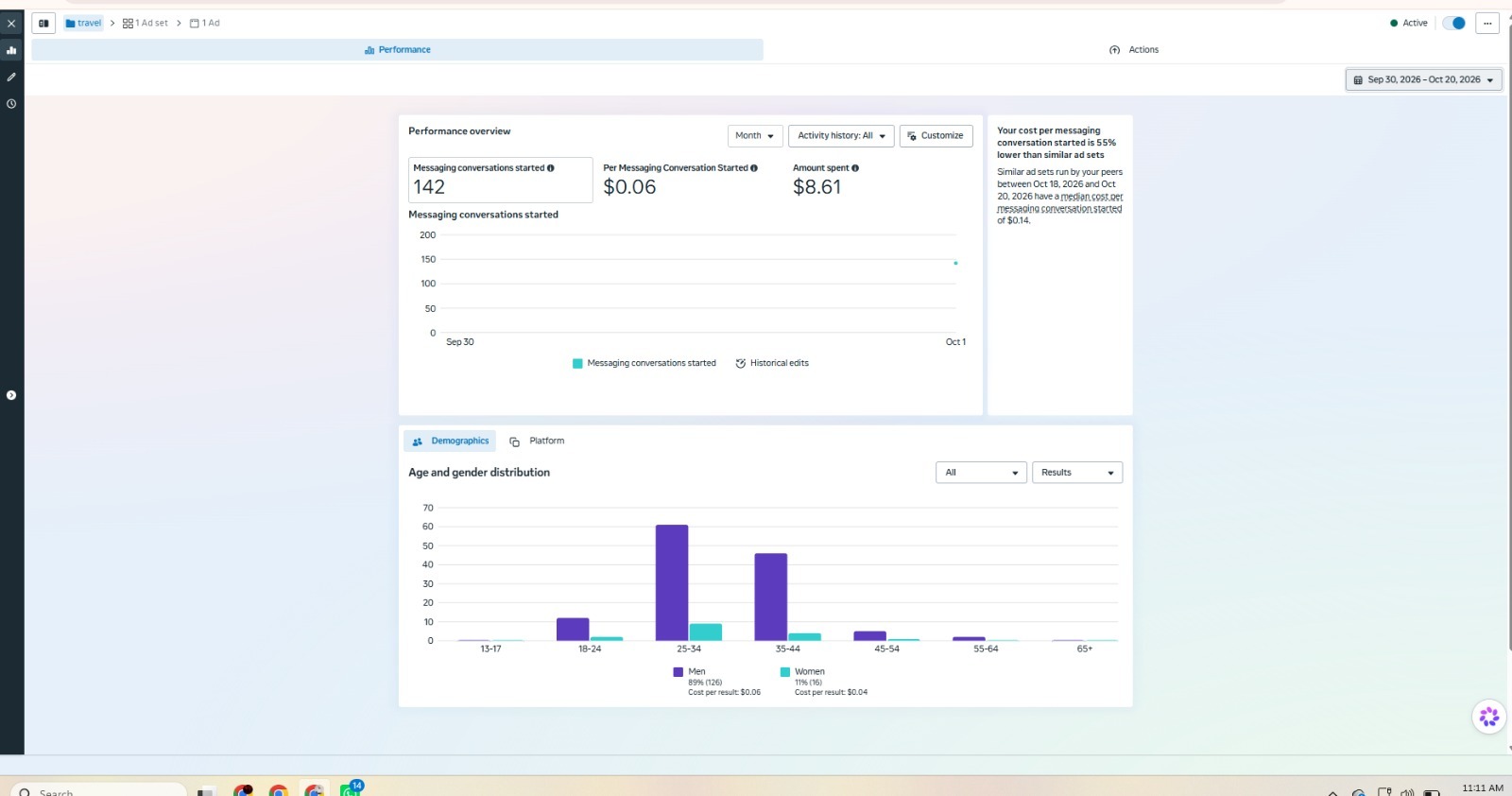The height and width of the screenshot is (796, 1512).
Task: Select the Messaging conversations started metric card
Action: [x=501, y=180]
